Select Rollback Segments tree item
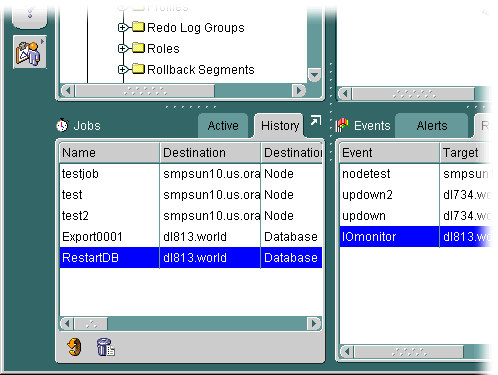This screenshot has height=375, width=498. pyautogui.click(x=201, y=70)
